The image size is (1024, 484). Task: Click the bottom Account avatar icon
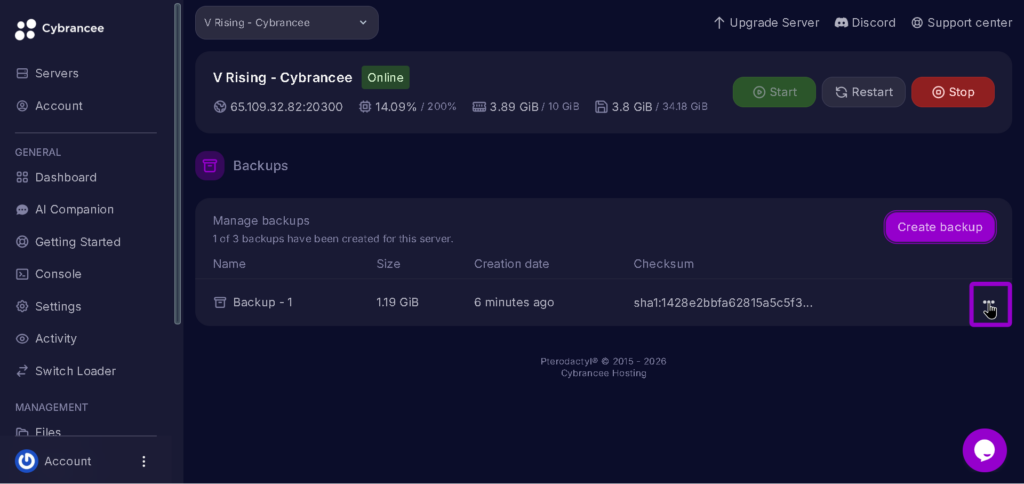(27, 461)
